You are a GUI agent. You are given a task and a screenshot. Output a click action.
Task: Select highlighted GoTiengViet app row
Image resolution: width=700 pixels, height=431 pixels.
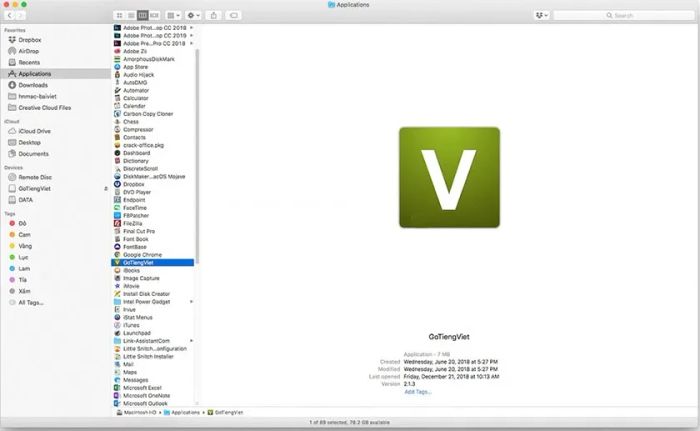click(152, 263)
